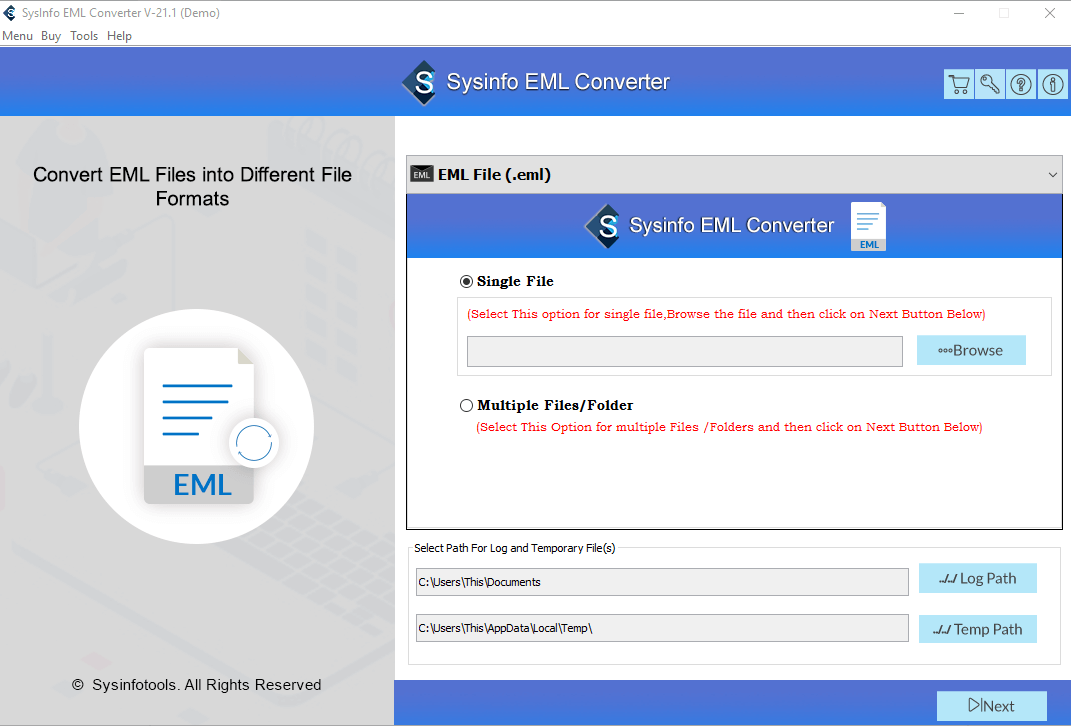
Task: Select the Multiple Files/Folder radio button
Action: pos(466,405)
